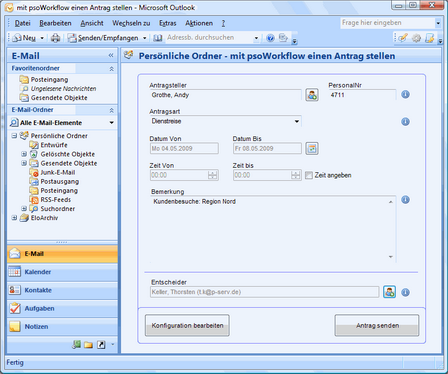Screen dimensions: 448x374
Task: Open the Neu button dropdown arrow
Action: click(42, 38)
